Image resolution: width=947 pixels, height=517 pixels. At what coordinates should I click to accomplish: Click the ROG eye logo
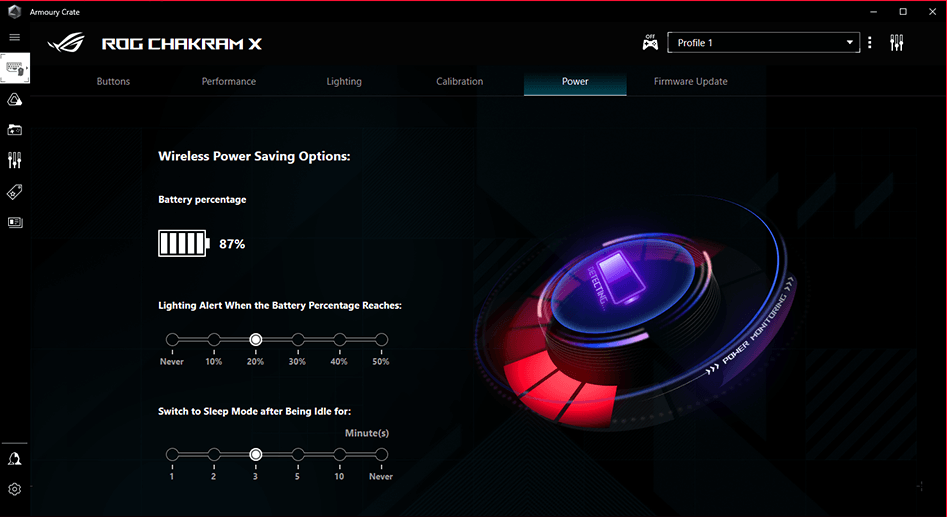click(x=66, y=43)
